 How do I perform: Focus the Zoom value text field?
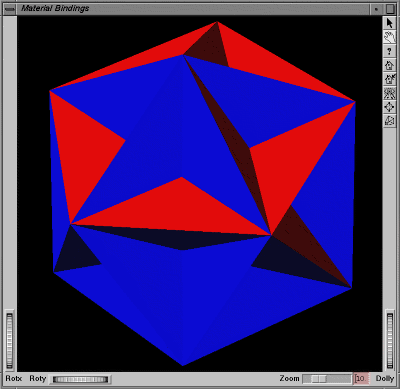(361, 379)
